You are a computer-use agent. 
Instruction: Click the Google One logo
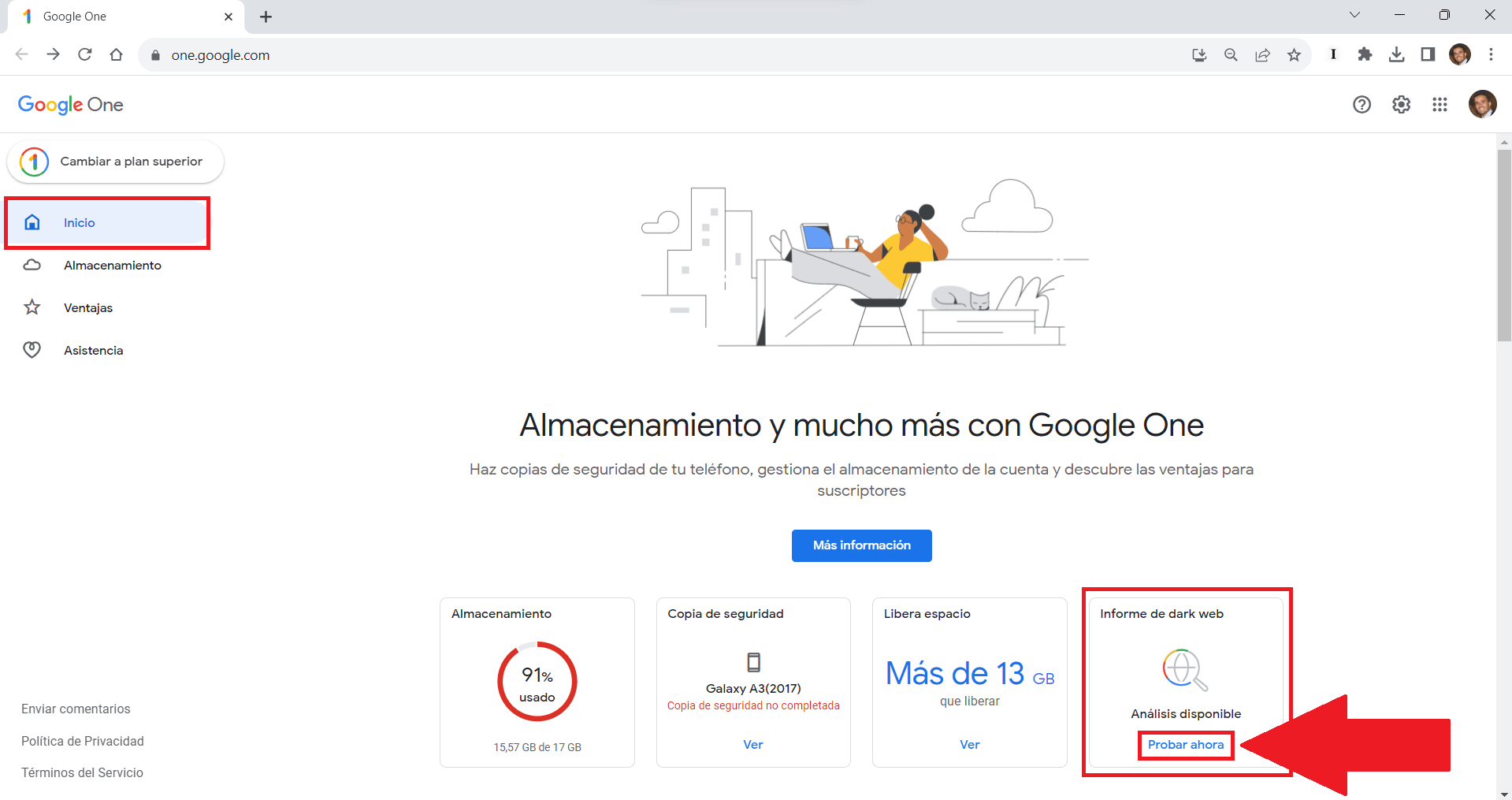70,105
